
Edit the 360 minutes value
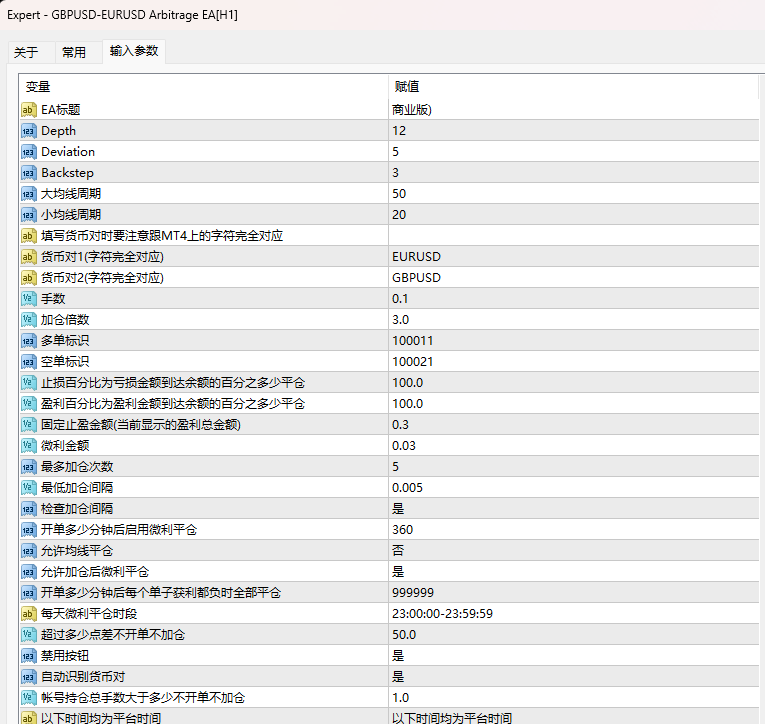tap(574, 529)
